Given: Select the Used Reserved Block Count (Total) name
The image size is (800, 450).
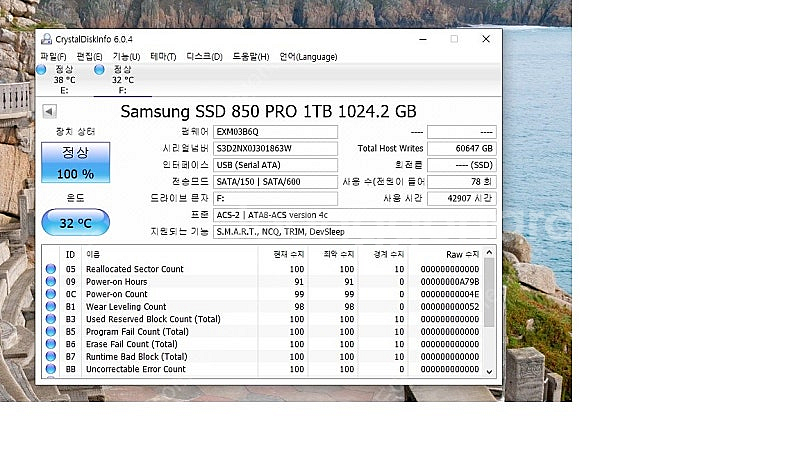Looking at the screenshot, I should tap(153, 319).
